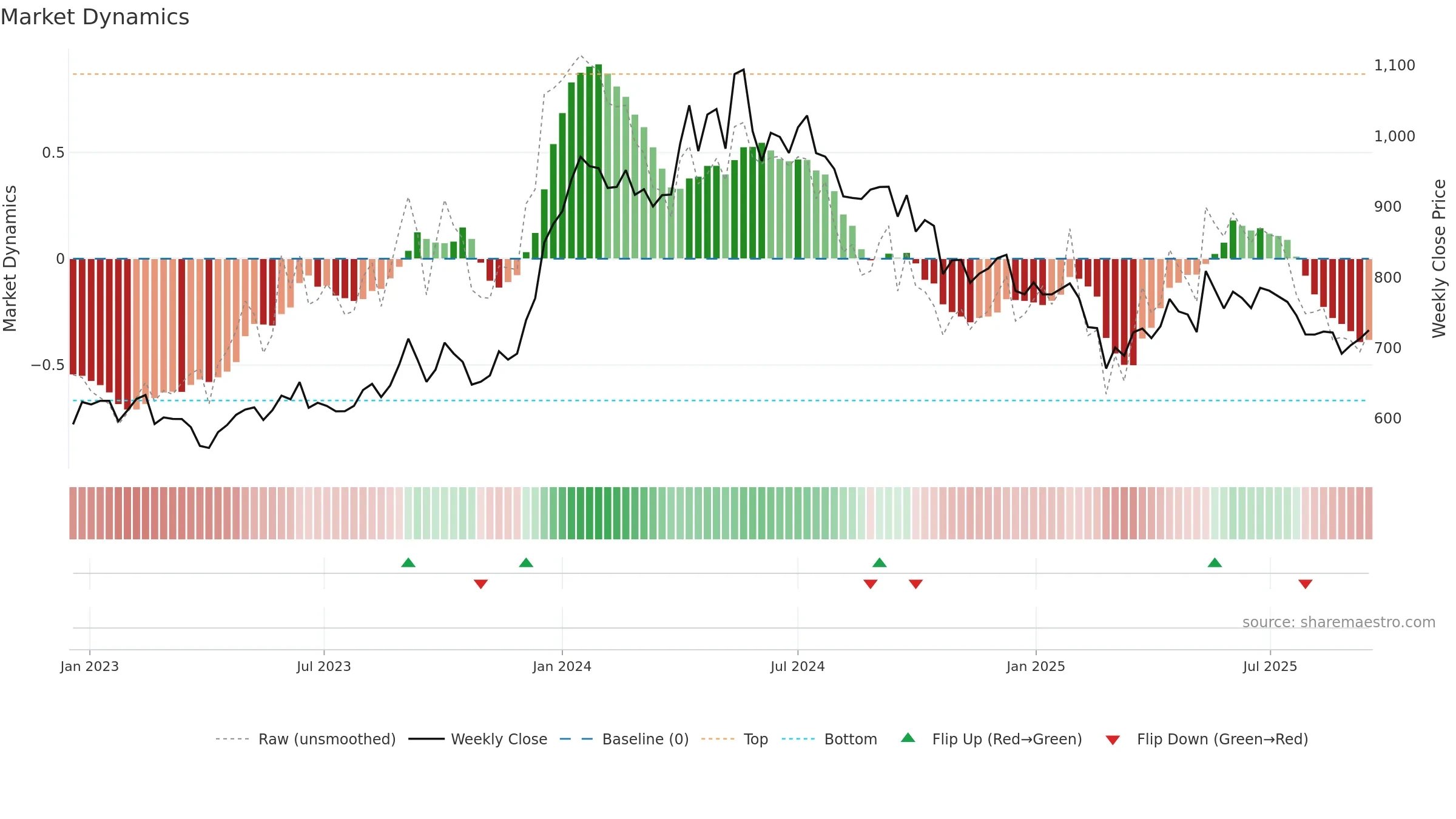Click the first green flip-up marker near Sep 2023
This screenshot has height=819, width=1456.
pyautogui.click(x=408, y=562)
